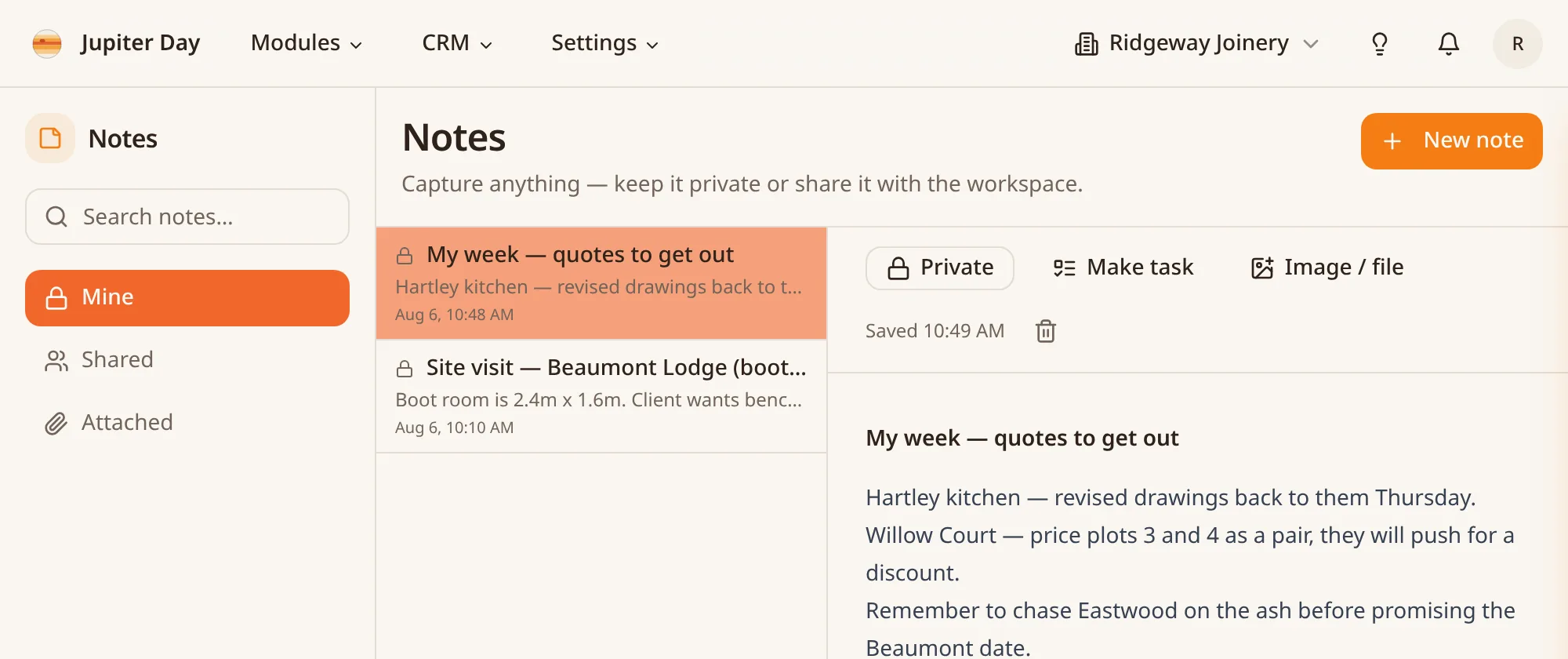
Task: Open the My week — quotes note
Action: [x=601, y=283]
